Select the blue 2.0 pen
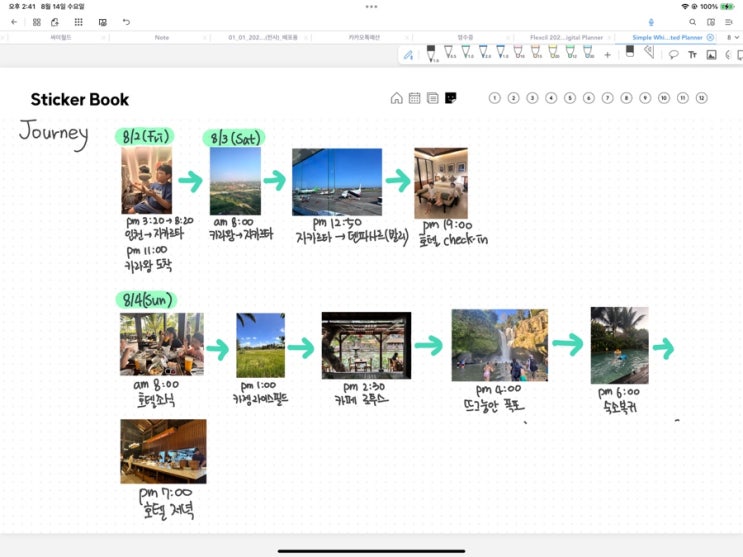Viewport: 743px width, 557px height. point(483,52)
